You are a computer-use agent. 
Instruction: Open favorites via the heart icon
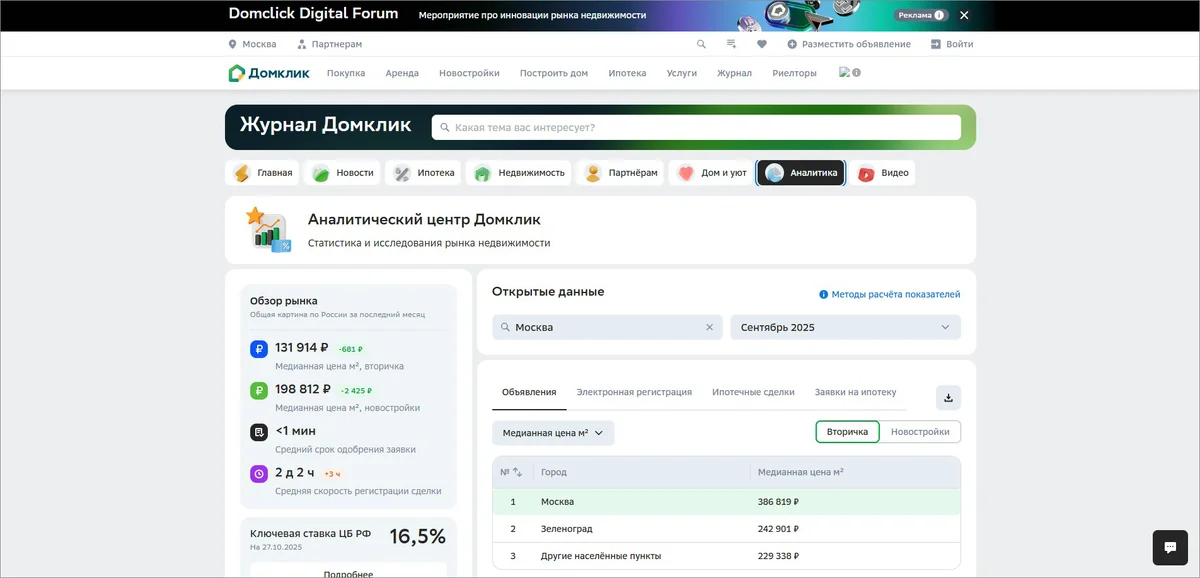(x=762, y=44)
